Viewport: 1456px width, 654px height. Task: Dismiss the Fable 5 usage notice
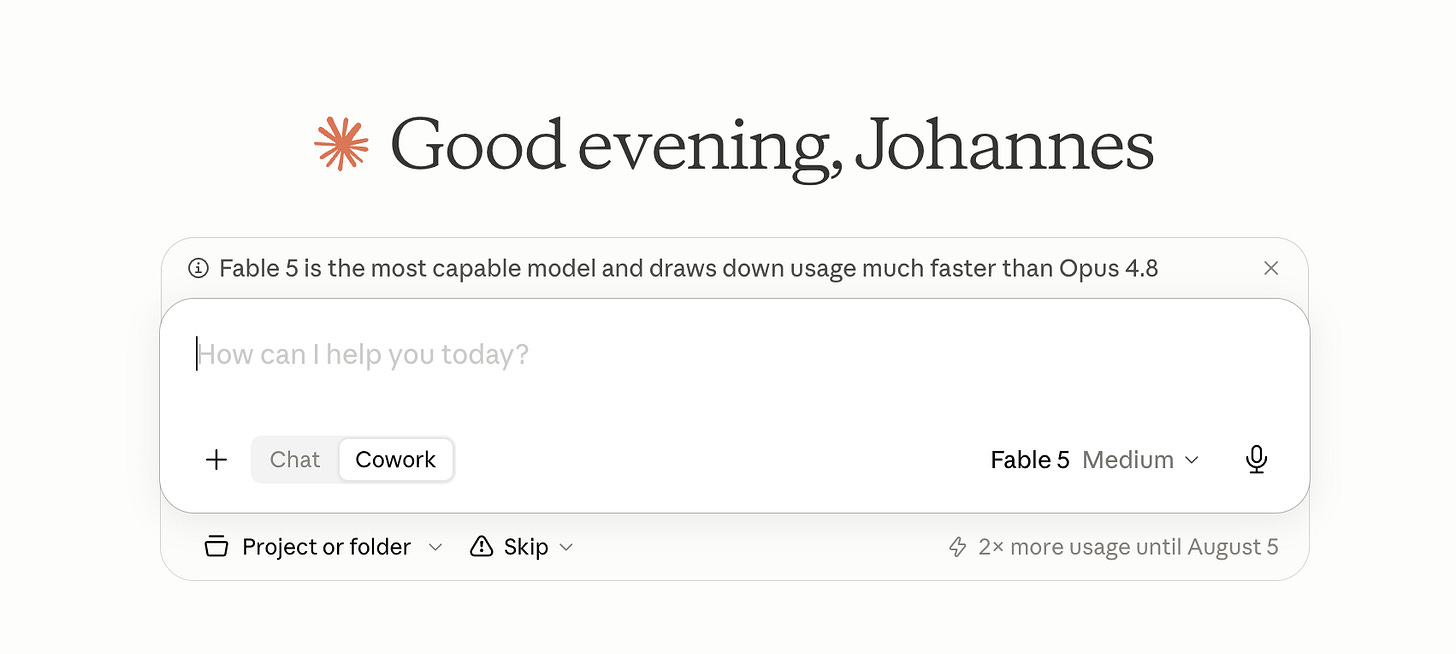pyautogui.click(x=1271, y=268)
